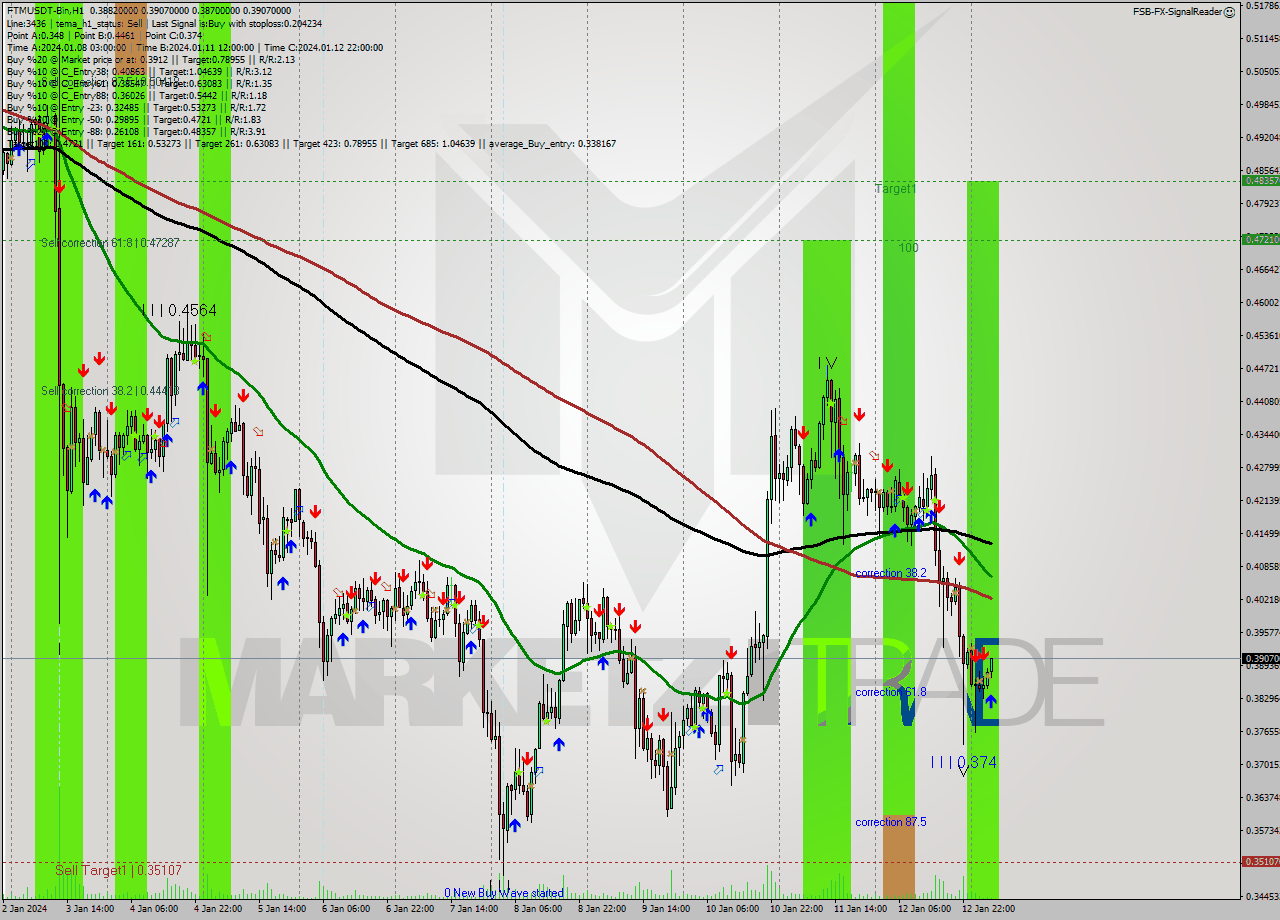The image size is (1280, 920).
Task: Select the 'correction 87.5' blue label
Action: click(890, 822)
